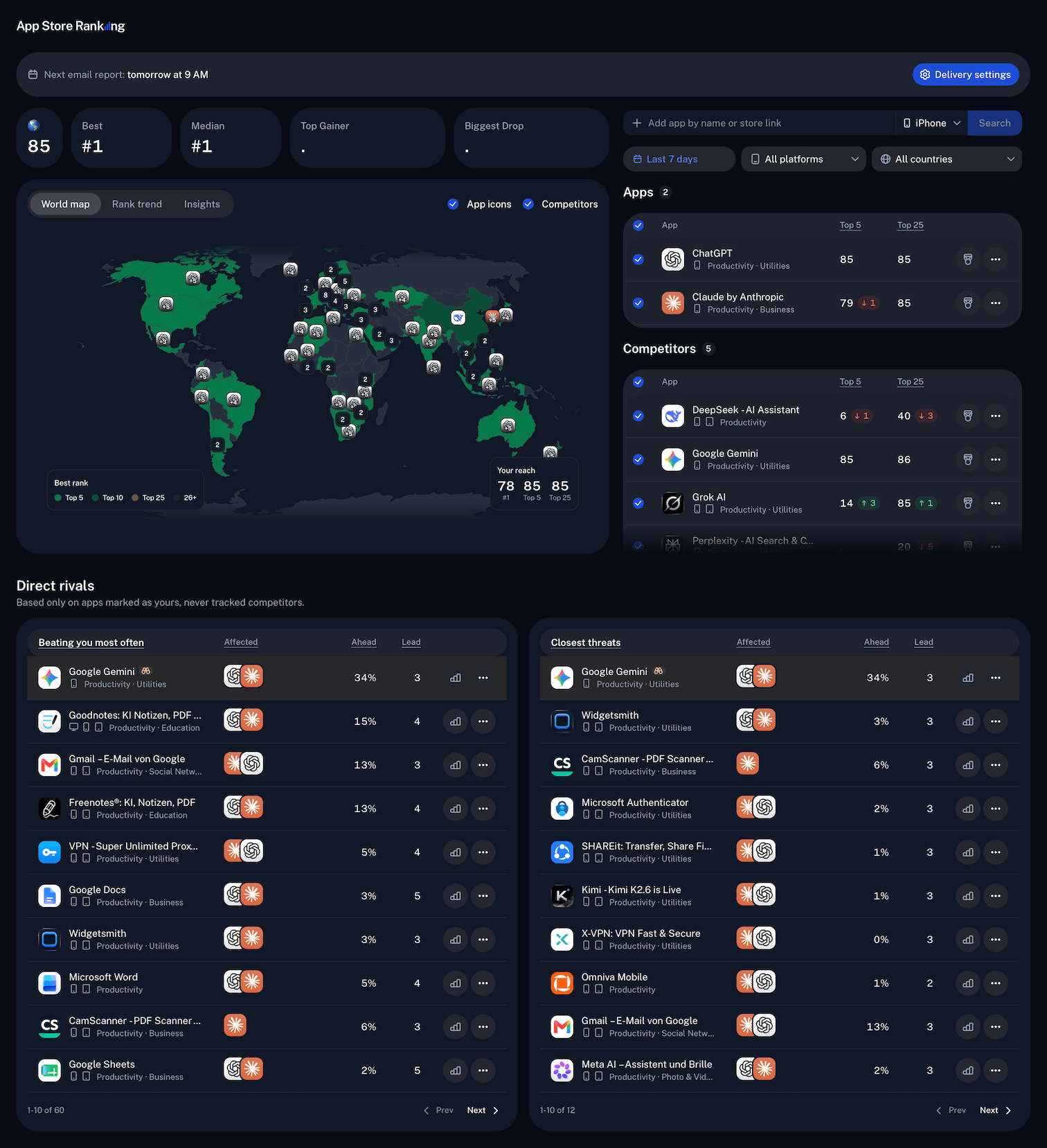Expand the All countries dropdown
This screenshot has height=1148, width=1047.
(x=947, y=159)
